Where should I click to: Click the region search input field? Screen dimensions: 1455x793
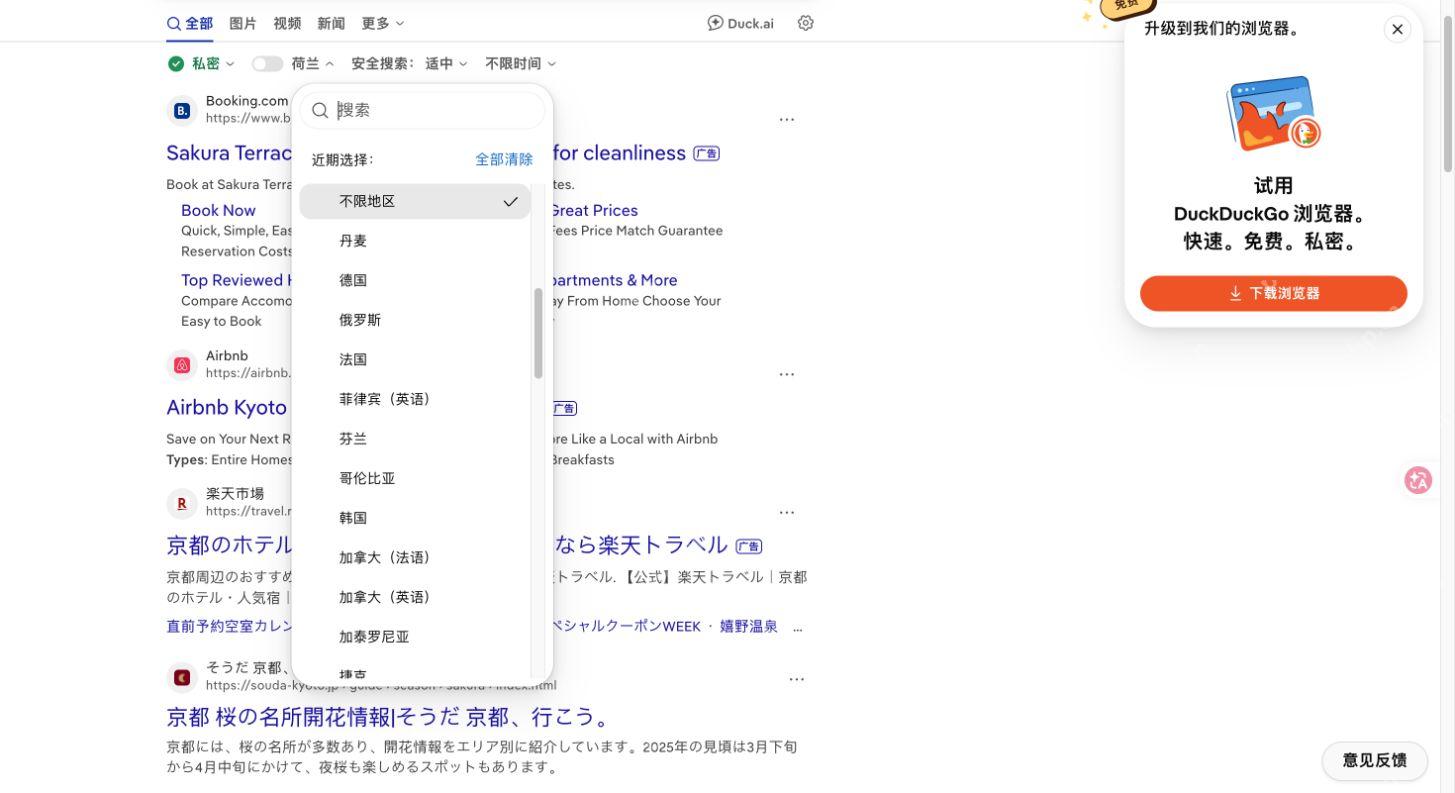pyautogui.click(x=422, y=110)
